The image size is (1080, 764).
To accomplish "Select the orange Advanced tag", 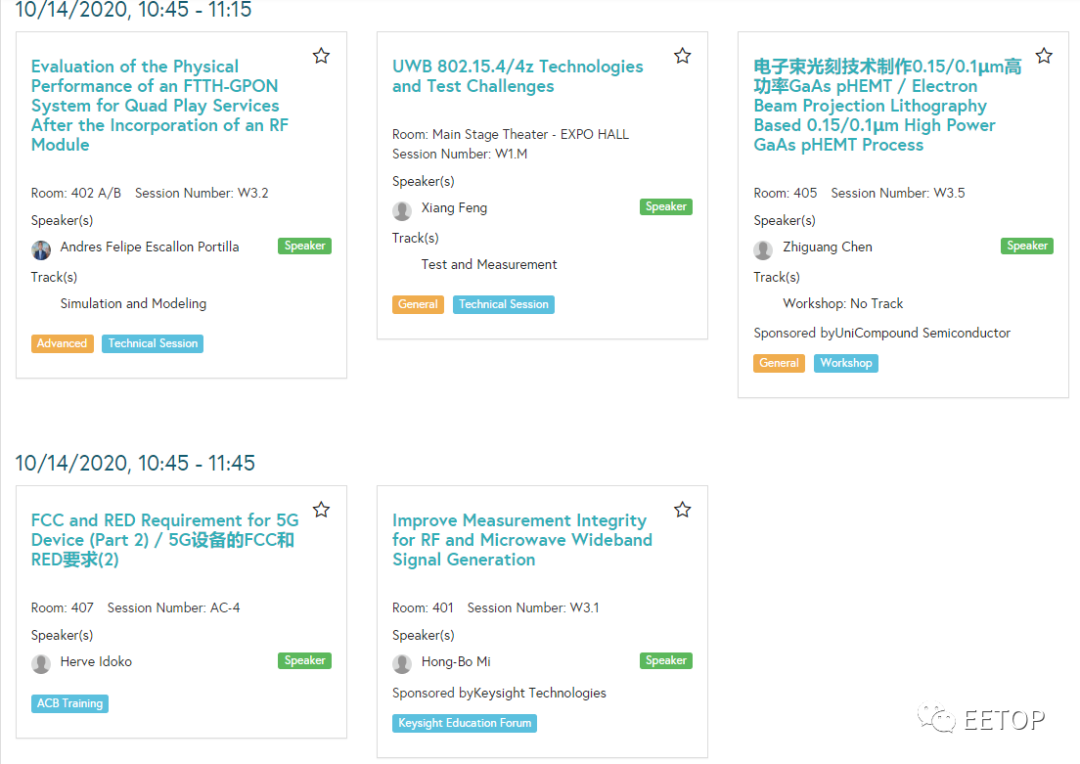I will click(62, 343).
